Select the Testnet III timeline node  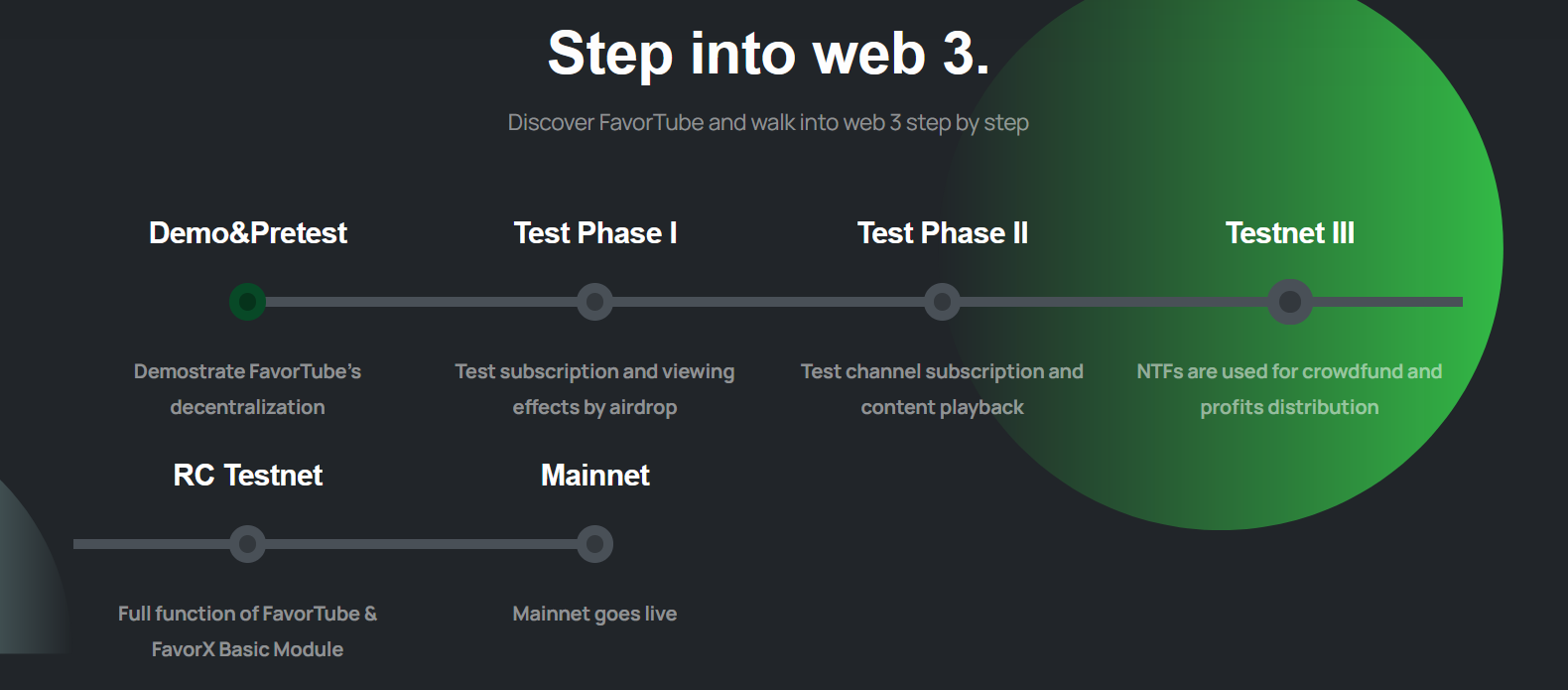click(1290, 302)
